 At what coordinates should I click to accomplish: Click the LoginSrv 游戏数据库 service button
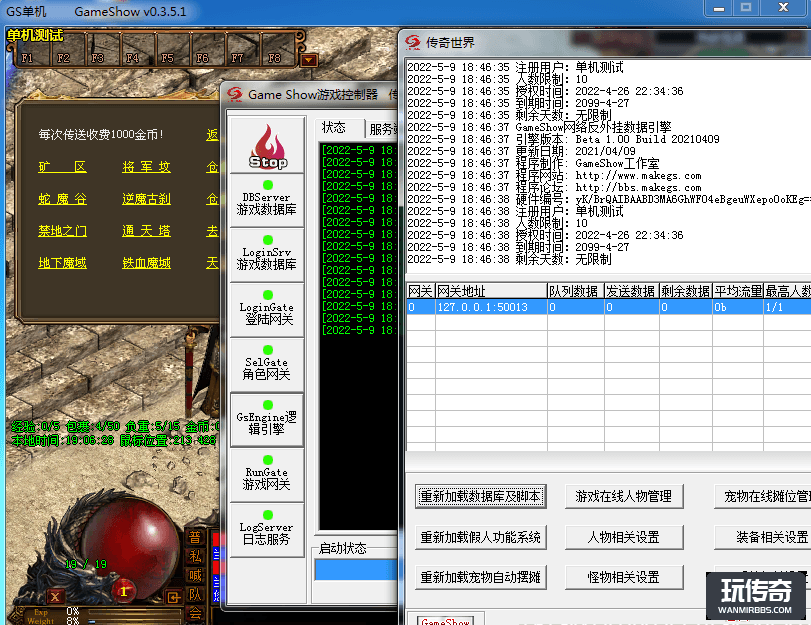click(x=267, y=255)
